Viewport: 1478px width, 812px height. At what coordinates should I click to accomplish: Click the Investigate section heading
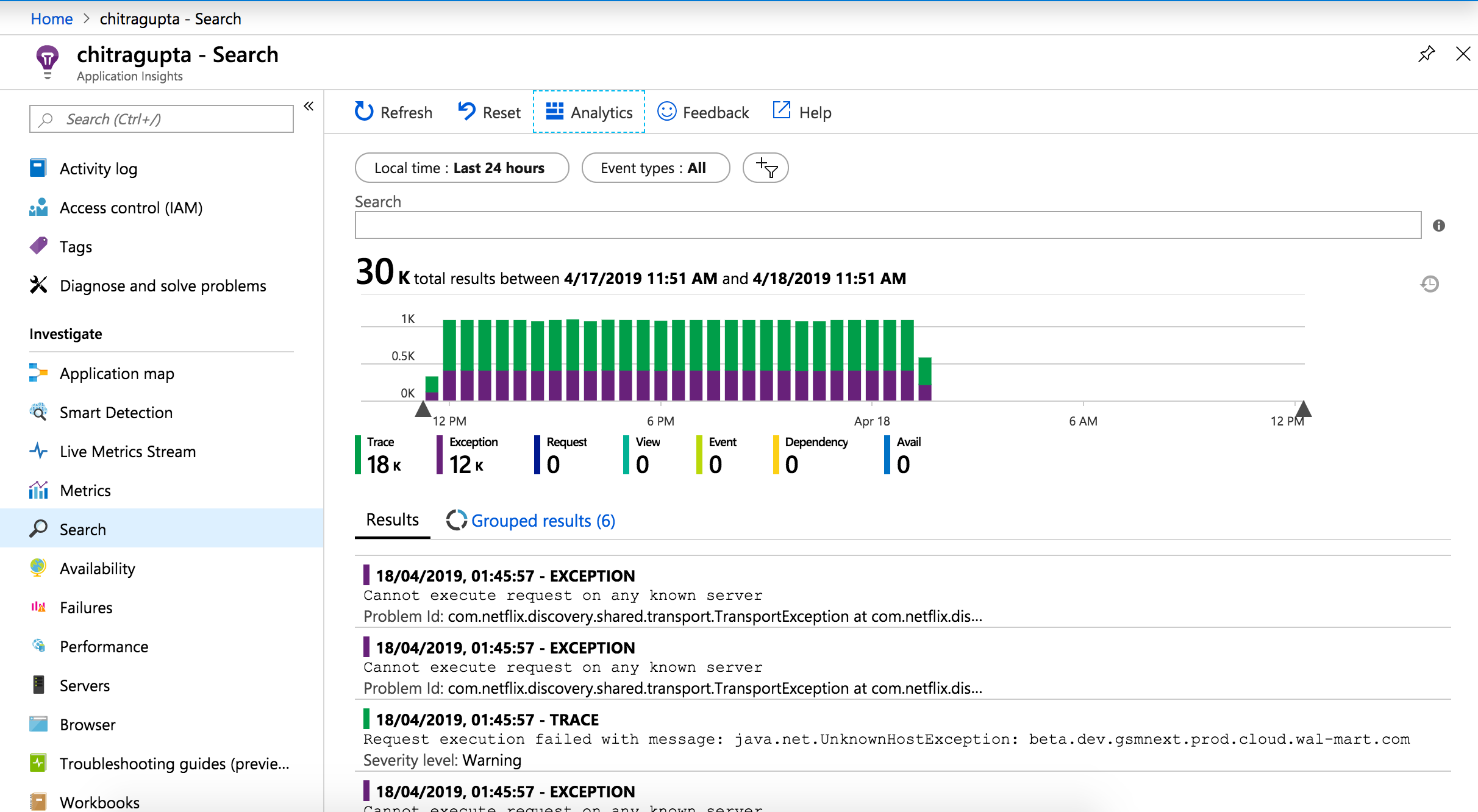coord(65,333)
